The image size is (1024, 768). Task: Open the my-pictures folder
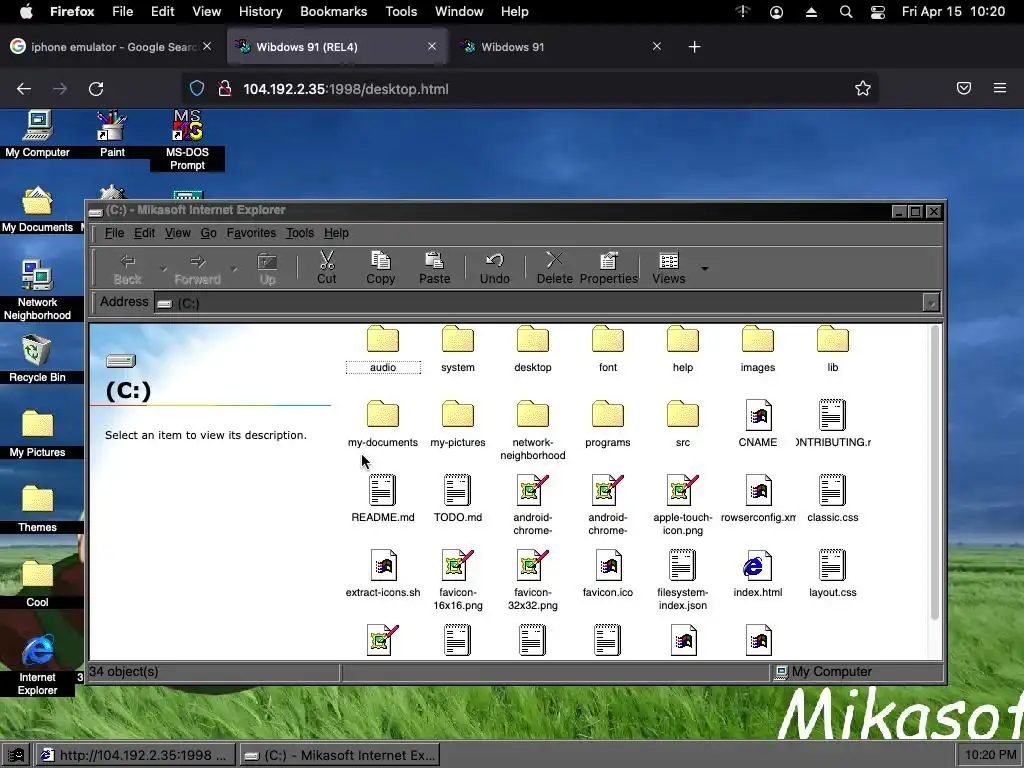tap(457, 424)
